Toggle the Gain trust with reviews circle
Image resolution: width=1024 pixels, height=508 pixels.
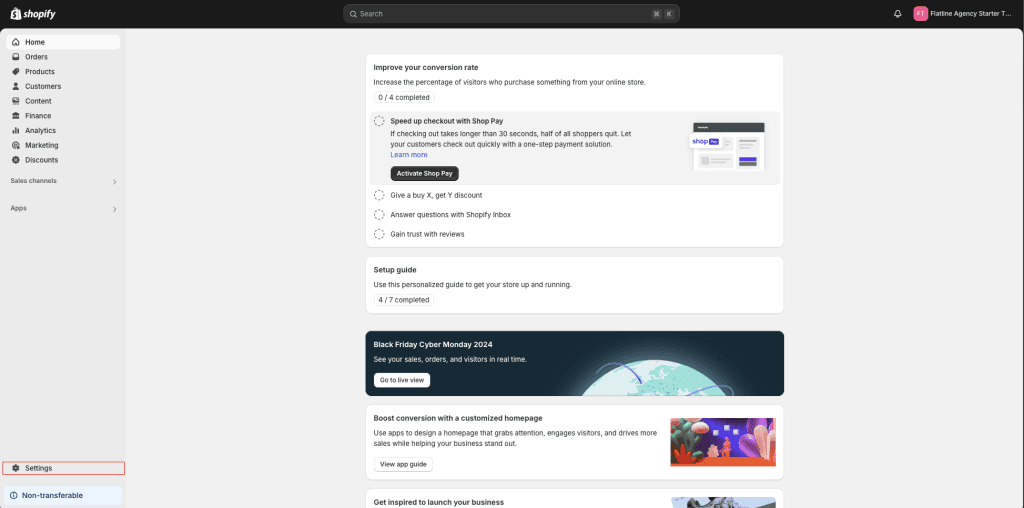coord(379,234)
